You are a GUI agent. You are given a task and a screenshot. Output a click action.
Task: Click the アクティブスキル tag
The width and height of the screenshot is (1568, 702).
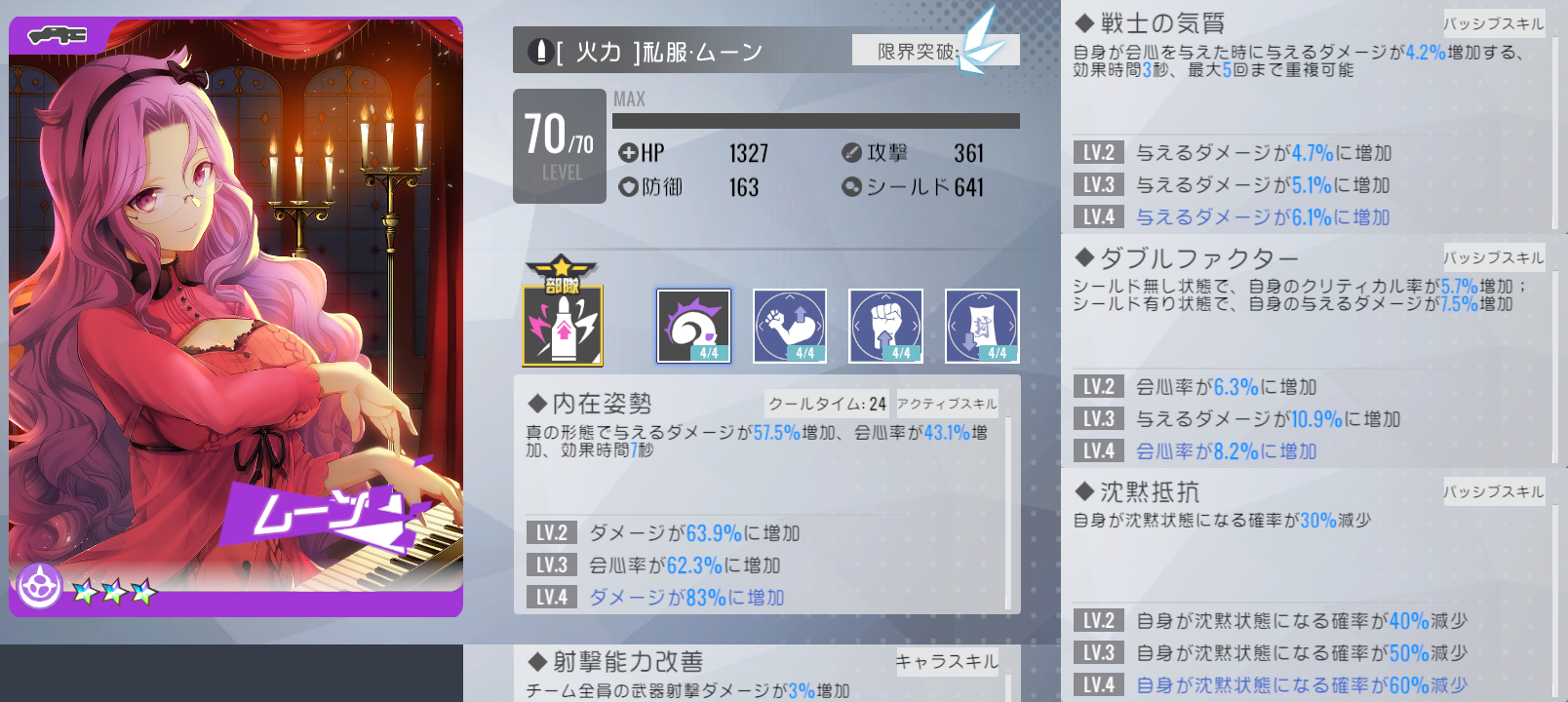946,404
